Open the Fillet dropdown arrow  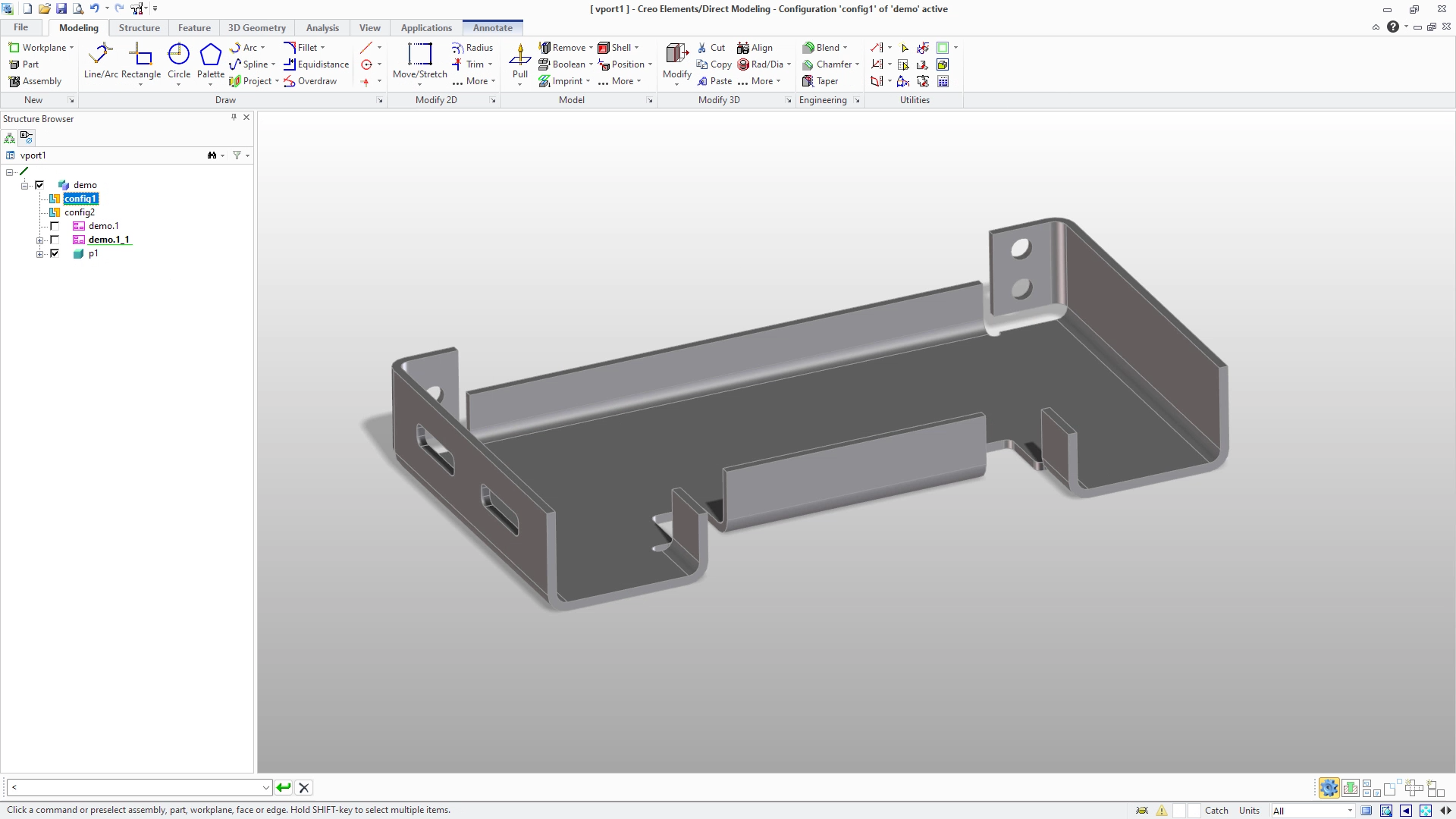(x=323, y=48)
